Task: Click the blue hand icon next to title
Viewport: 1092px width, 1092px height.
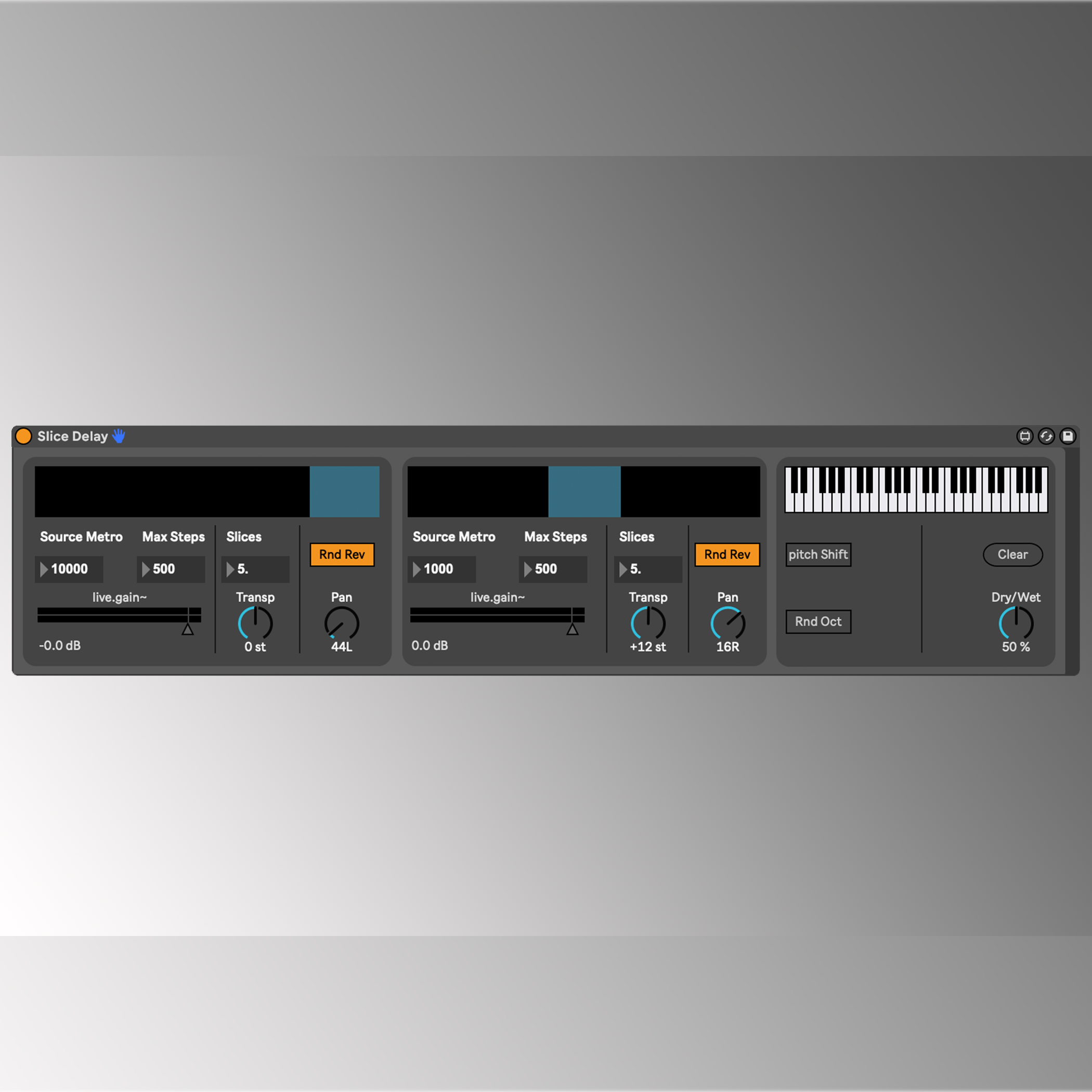Action: pyautogui.click(x=119, y=436)
